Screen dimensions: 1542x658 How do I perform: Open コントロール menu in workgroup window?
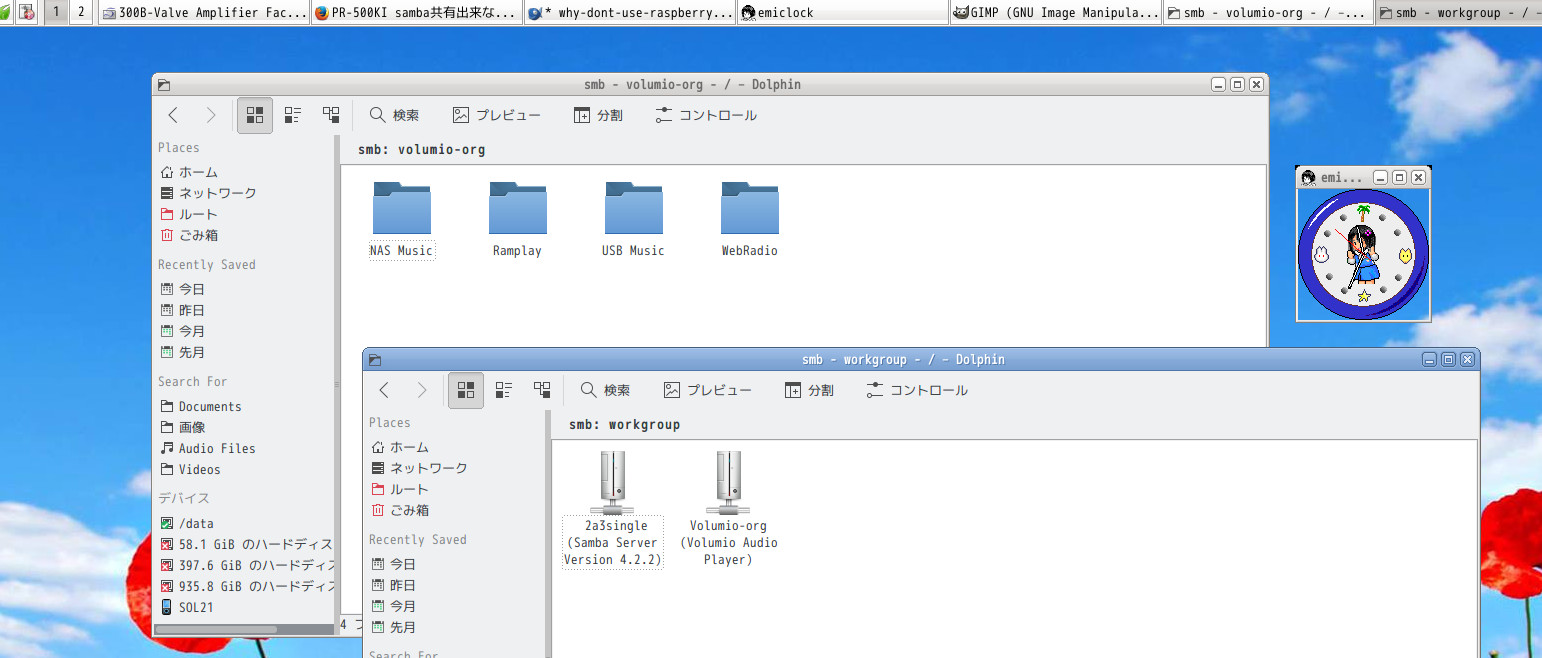[x=917, y=390]
